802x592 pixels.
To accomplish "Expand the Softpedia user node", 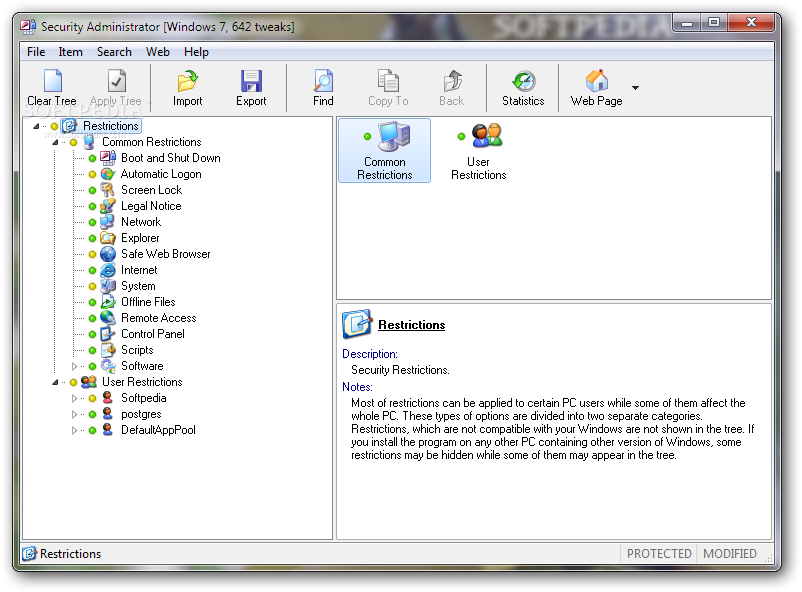I will point(74,398).
